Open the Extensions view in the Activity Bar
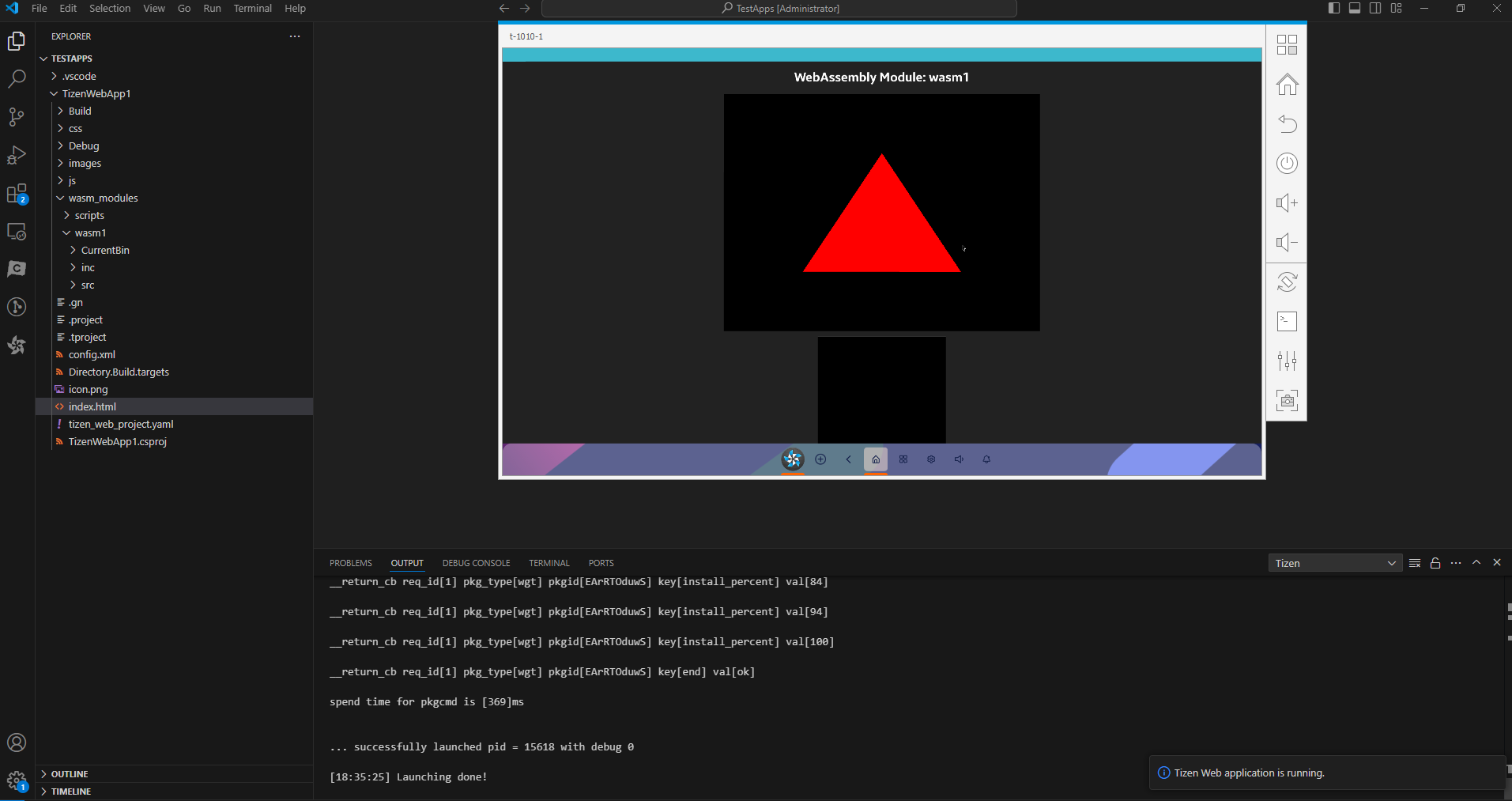1512x801 pixels. point(16,193)
